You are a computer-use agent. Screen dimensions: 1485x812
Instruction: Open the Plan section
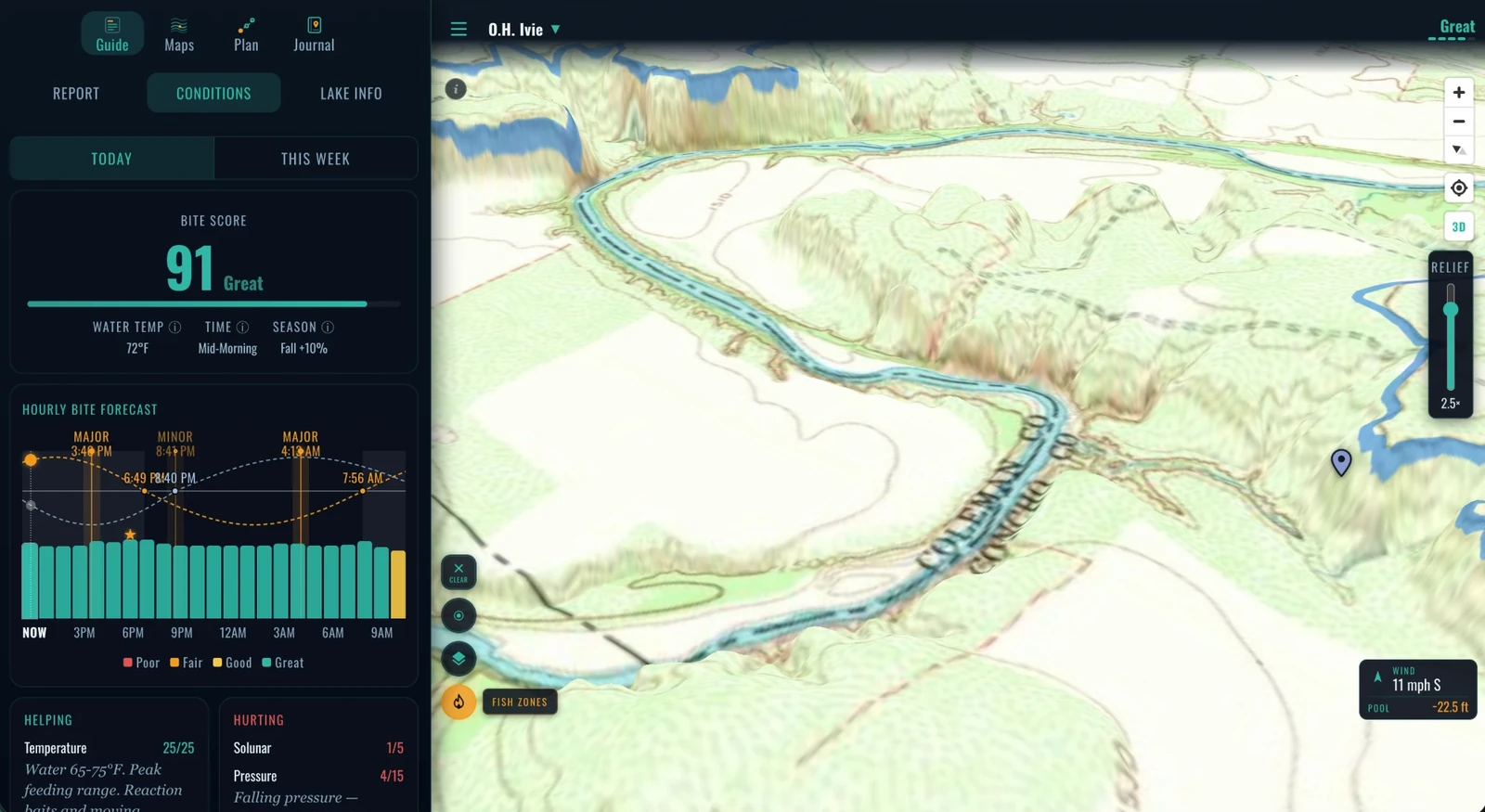(246, 33)
